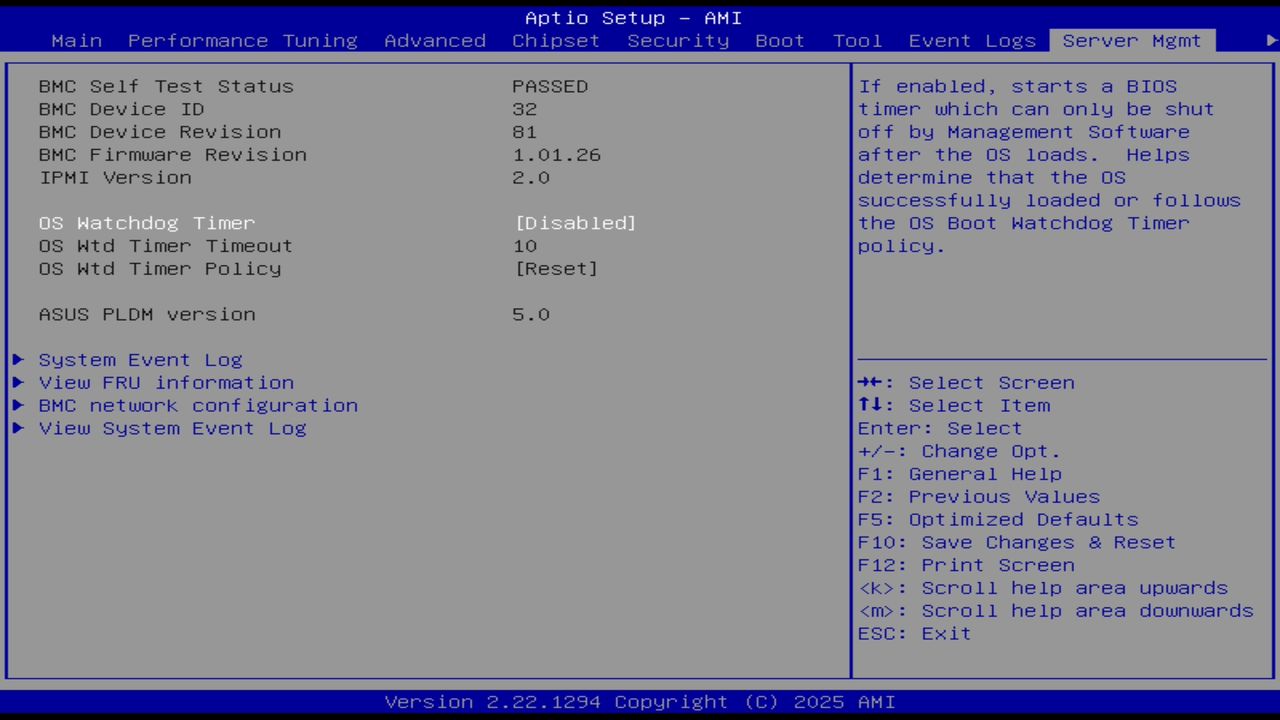
Task: Click the System Event Log entry
Action: tap(140, 360)
